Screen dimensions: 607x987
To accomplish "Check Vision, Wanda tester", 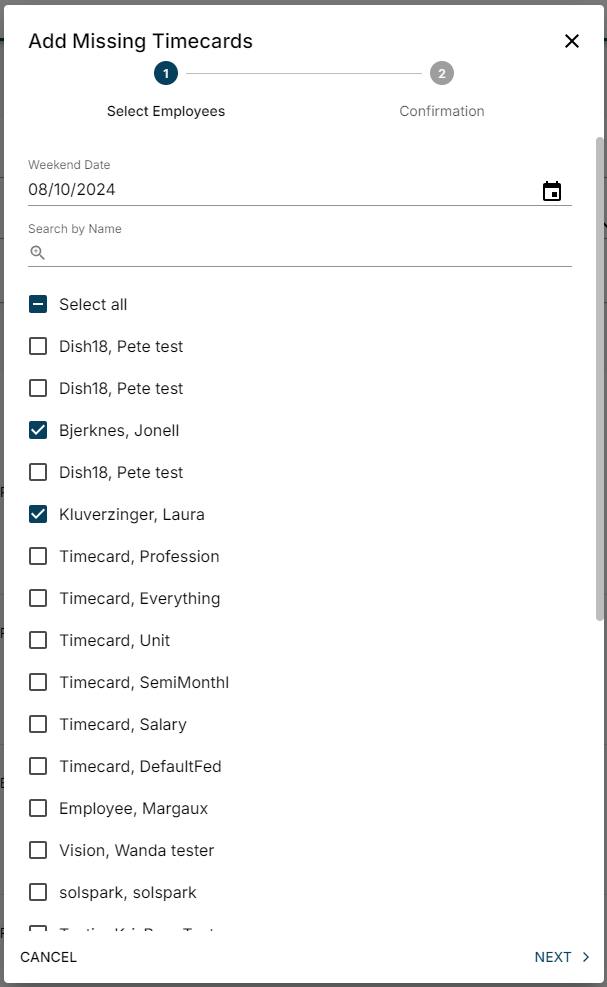I will [38, 851].
